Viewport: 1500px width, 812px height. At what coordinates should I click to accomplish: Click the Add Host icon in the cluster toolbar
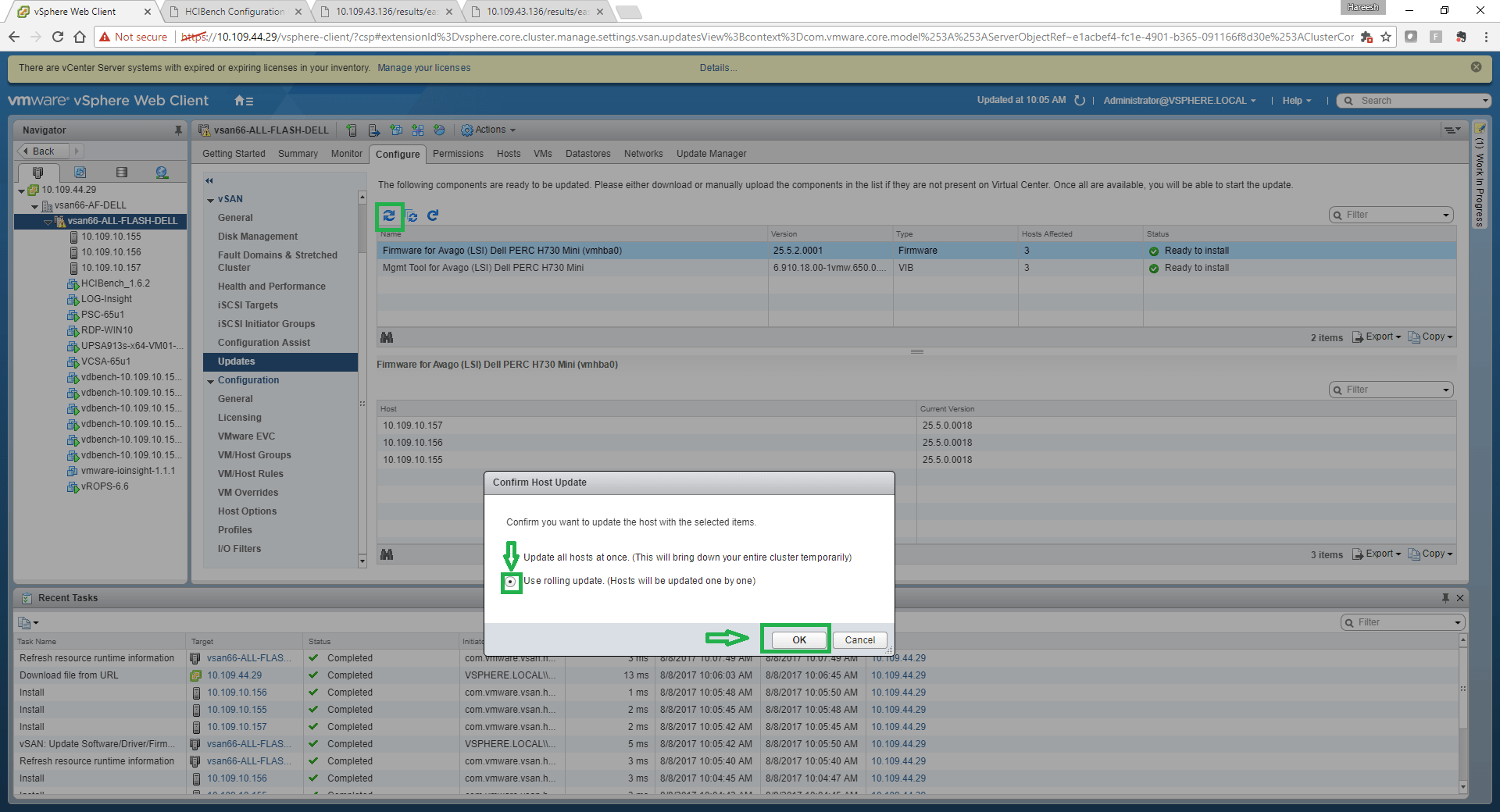point(352,130)
